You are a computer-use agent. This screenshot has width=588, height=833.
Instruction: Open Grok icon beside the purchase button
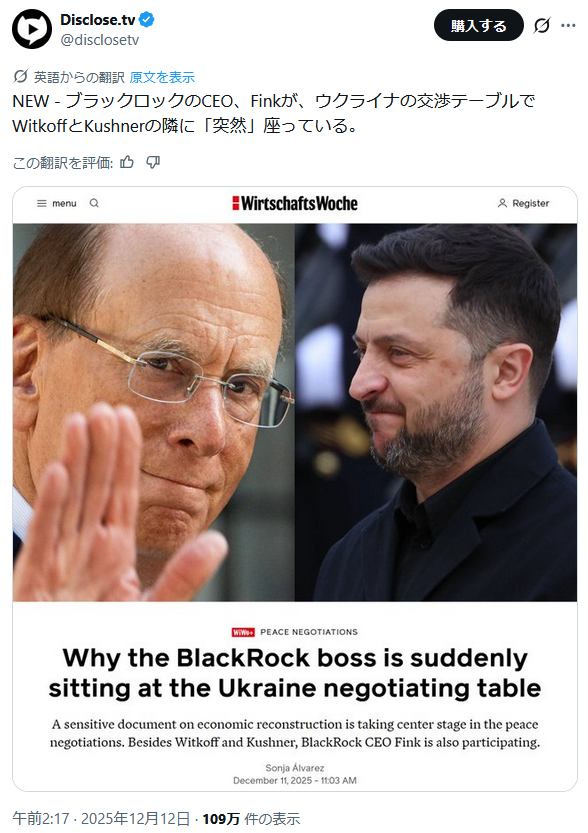tap(542, 25)
